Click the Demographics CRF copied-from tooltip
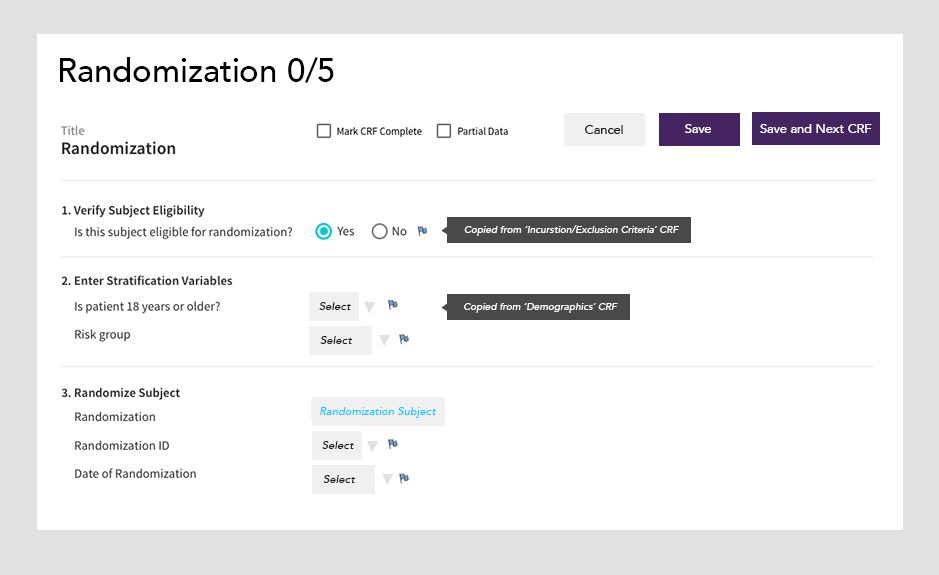The image size is (939, 575). 538,307
